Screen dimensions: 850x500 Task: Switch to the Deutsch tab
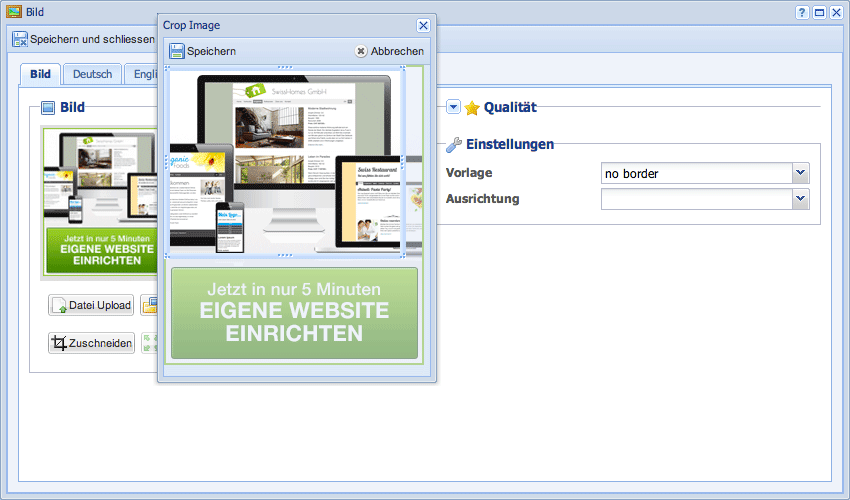[x=92, y=74]
